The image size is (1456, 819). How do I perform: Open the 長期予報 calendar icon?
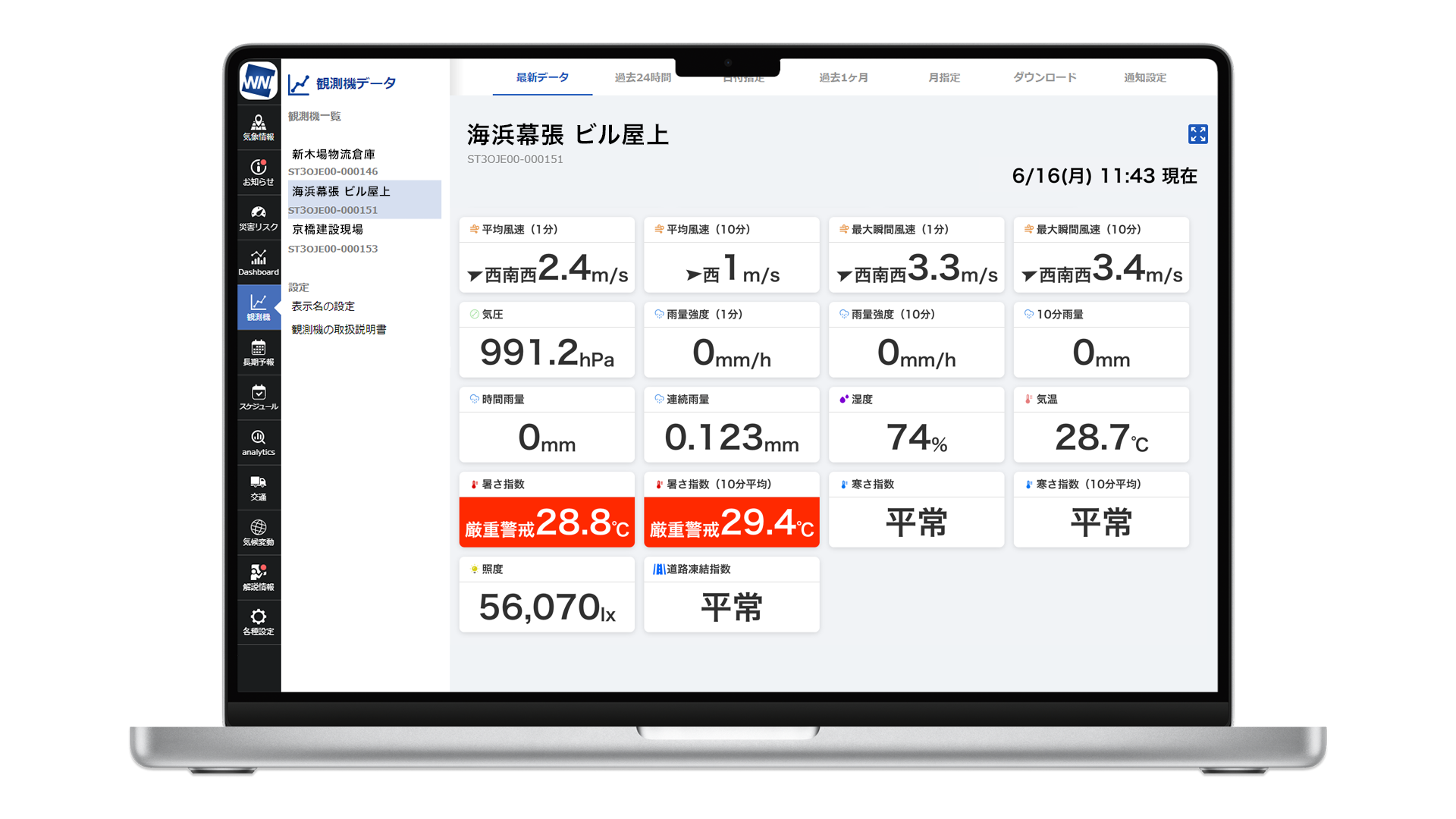[259, 353]
